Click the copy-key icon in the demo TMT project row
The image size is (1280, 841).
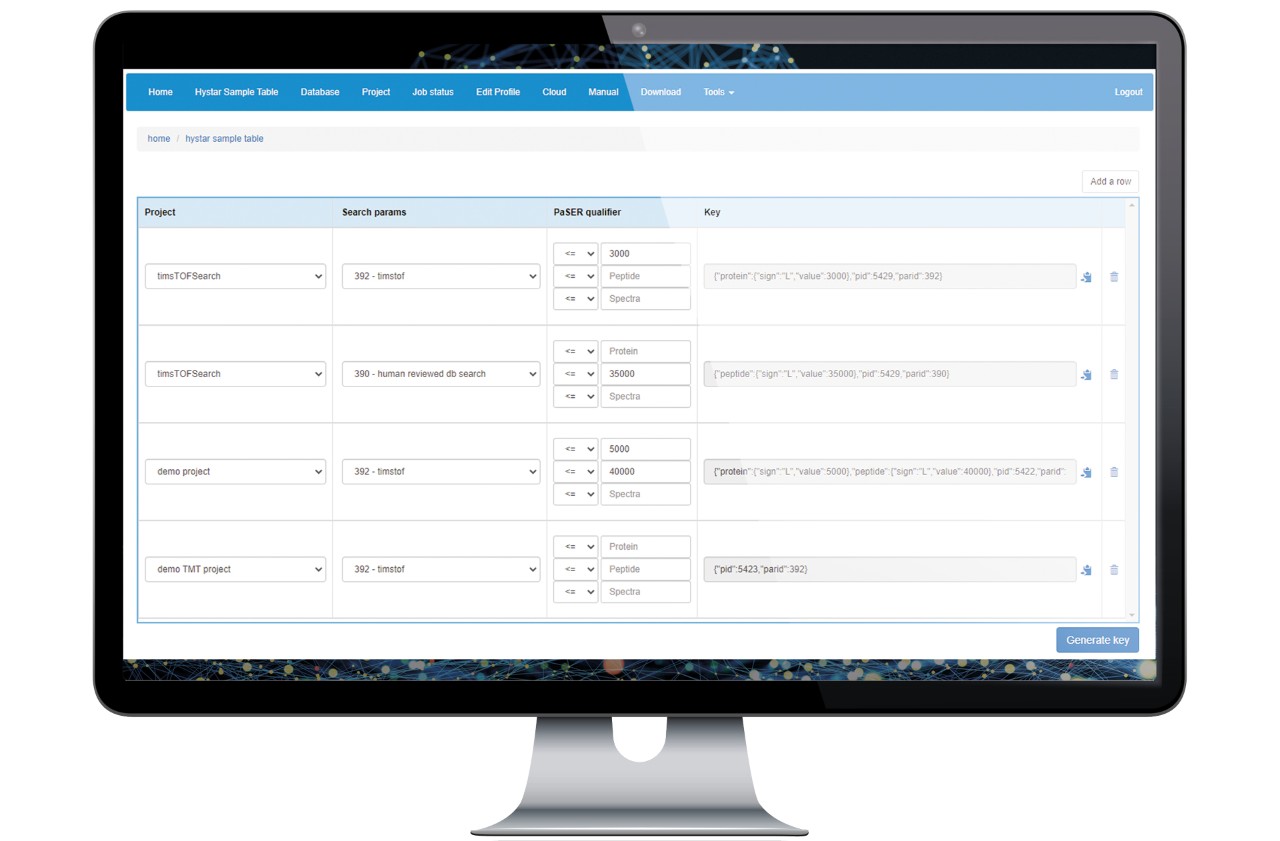(x=1086, y=569)
